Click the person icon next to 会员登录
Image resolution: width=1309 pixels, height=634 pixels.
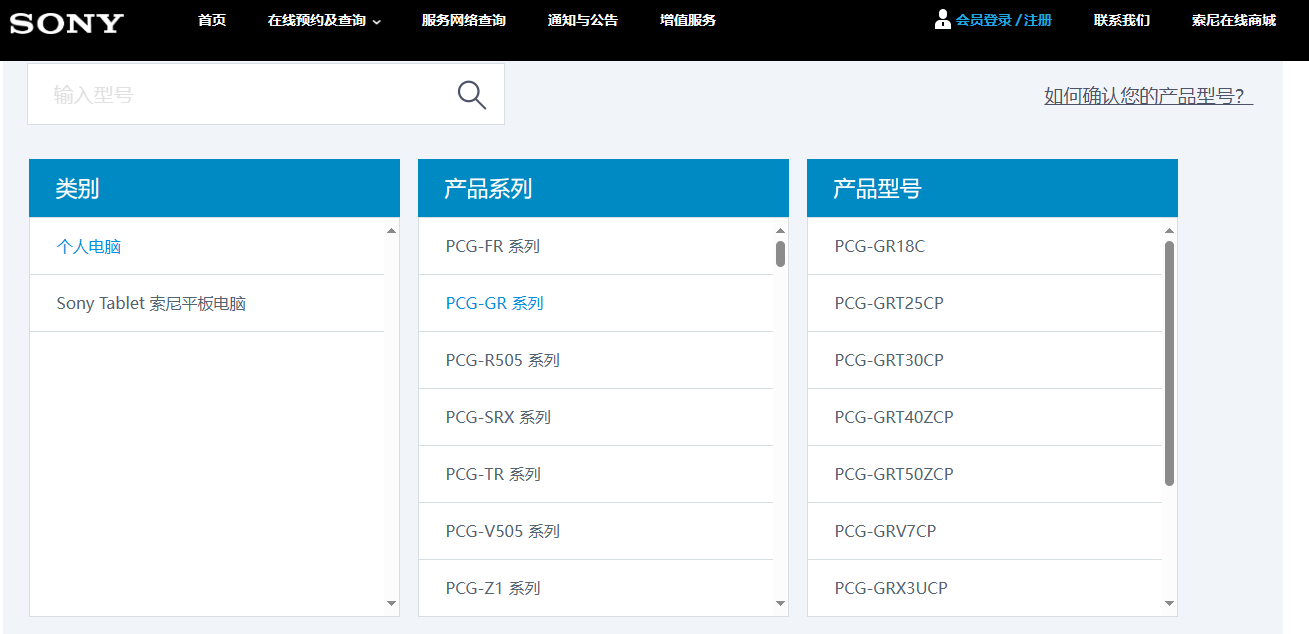pyautogui.click(x=941, y=19)
